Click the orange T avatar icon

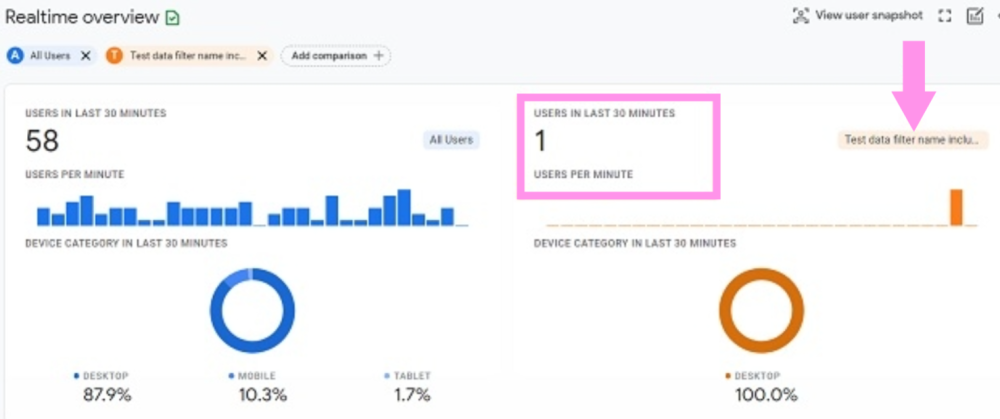[x=114, y=56]
